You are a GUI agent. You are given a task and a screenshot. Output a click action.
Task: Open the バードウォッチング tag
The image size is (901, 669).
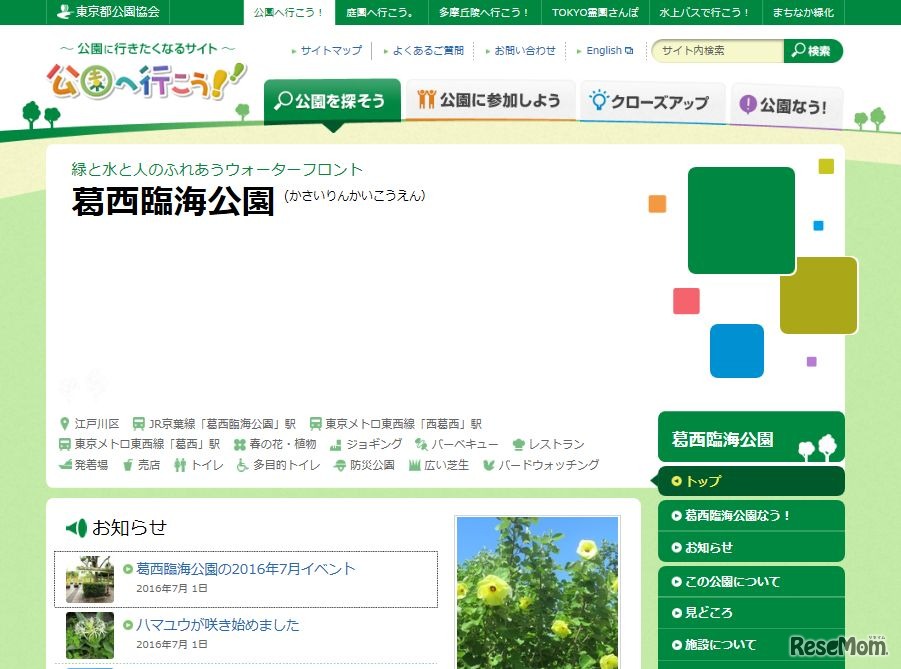coord(548,464)
